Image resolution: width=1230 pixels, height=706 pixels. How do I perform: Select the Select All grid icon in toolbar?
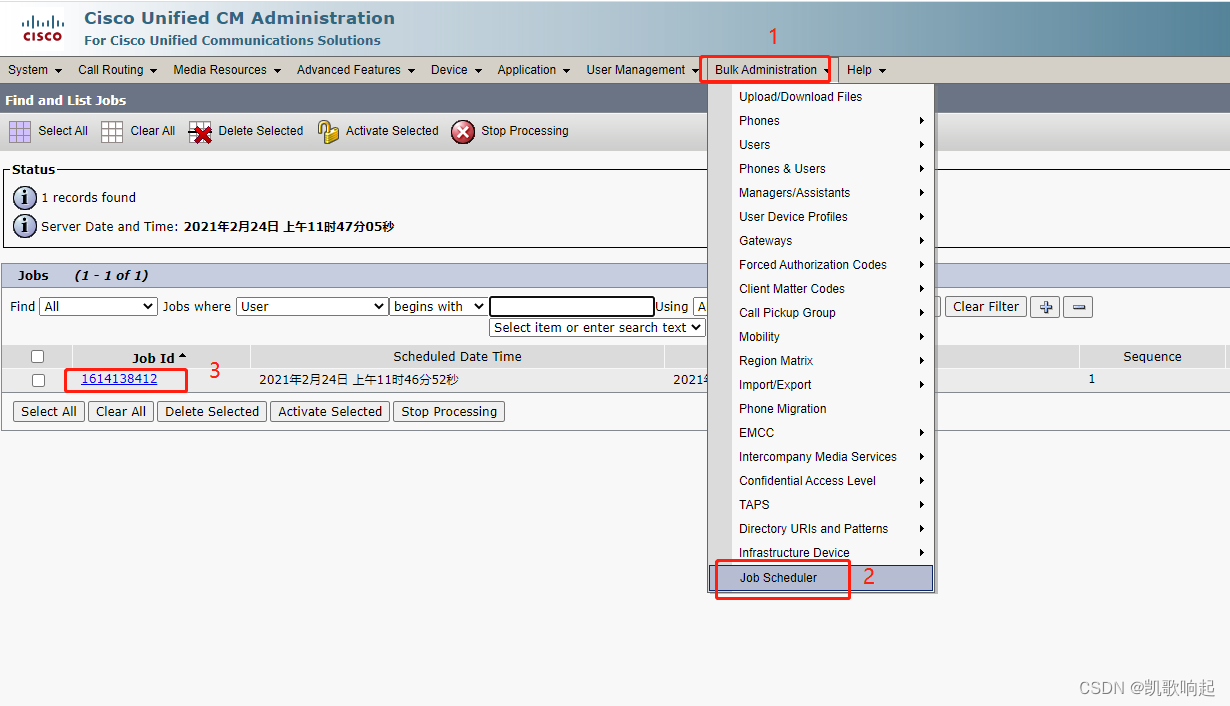tap(19, 130)
